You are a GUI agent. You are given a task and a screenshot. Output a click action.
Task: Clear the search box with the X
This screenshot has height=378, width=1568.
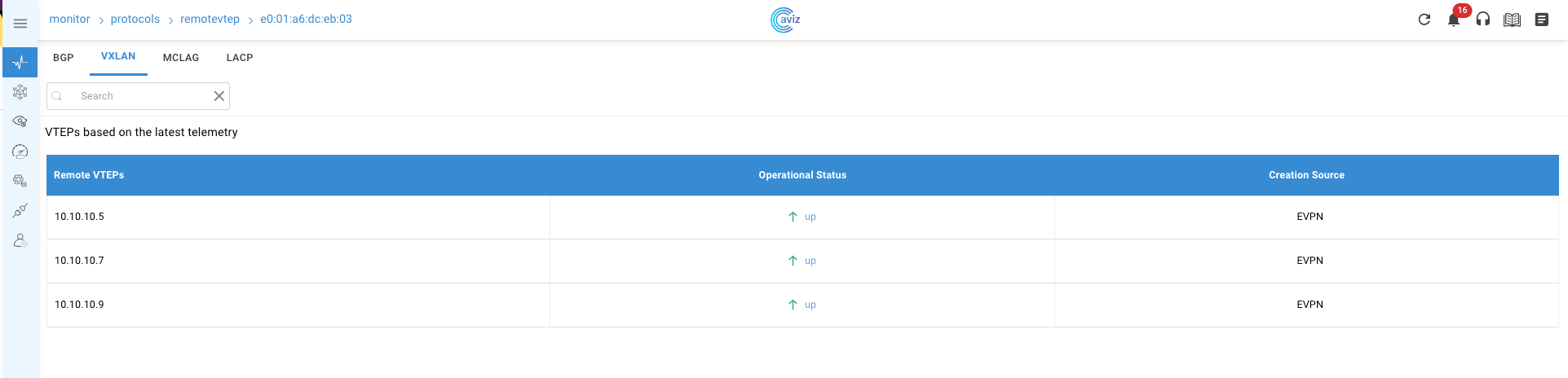pos(219,96)
